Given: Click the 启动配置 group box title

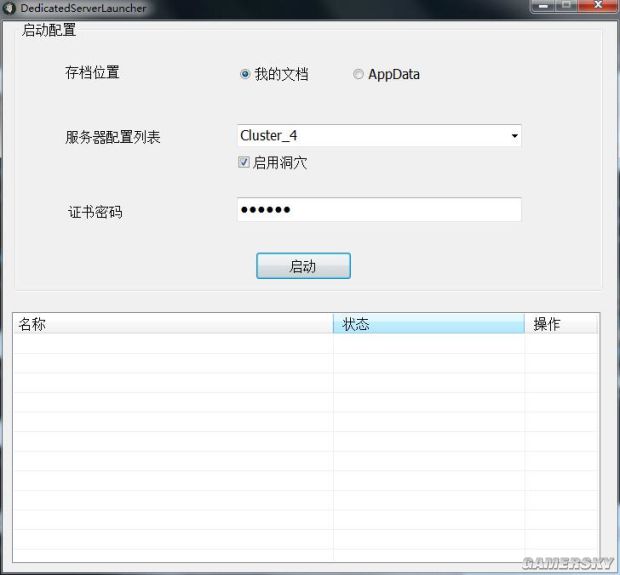Looking at the screenshot, I should tap(48, 29).
